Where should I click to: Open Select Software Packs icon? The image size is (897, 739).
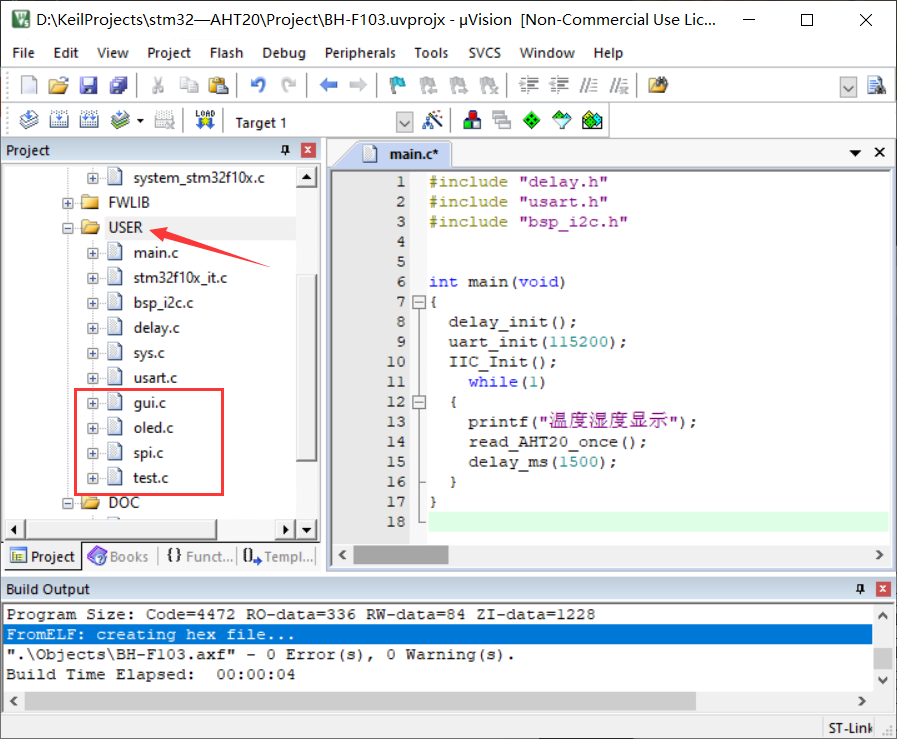[x=562, y=120]
